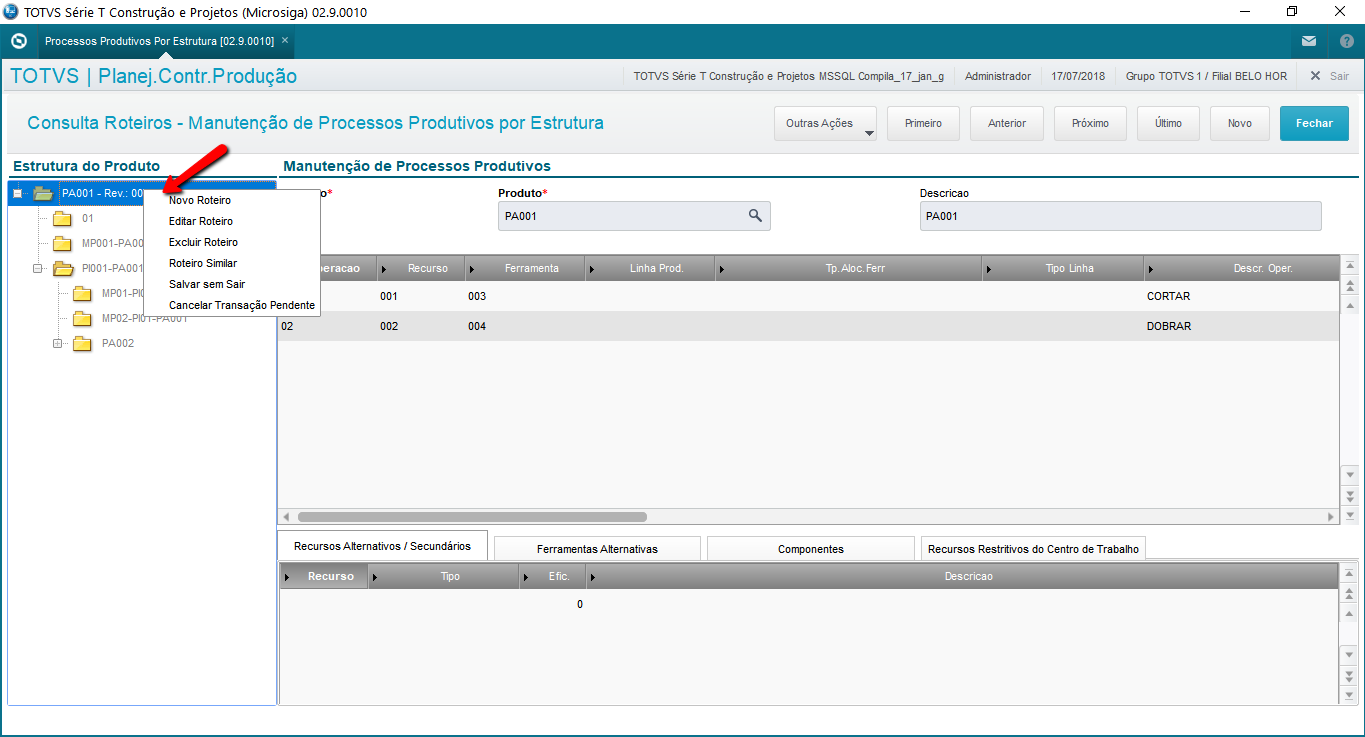
Task: Go to the Último record button
Action: pyautogui.click(x=1168, y=123)
